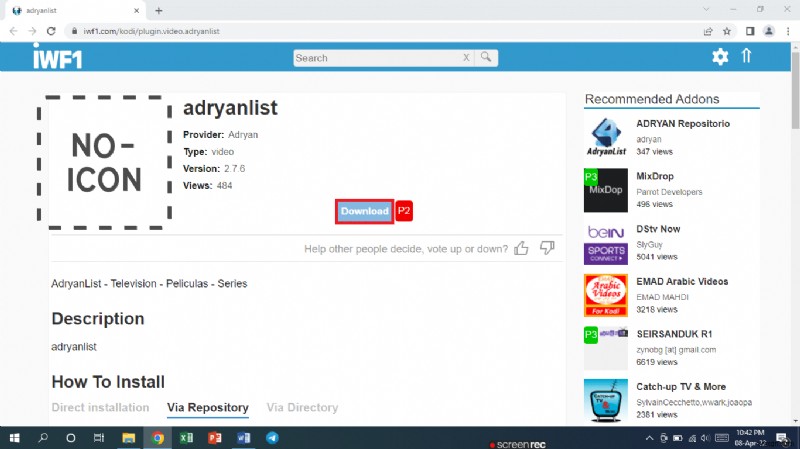This screenshot has height=449, width=800.
Task: Open the DStv Now addon link
Action: point(658,229)
